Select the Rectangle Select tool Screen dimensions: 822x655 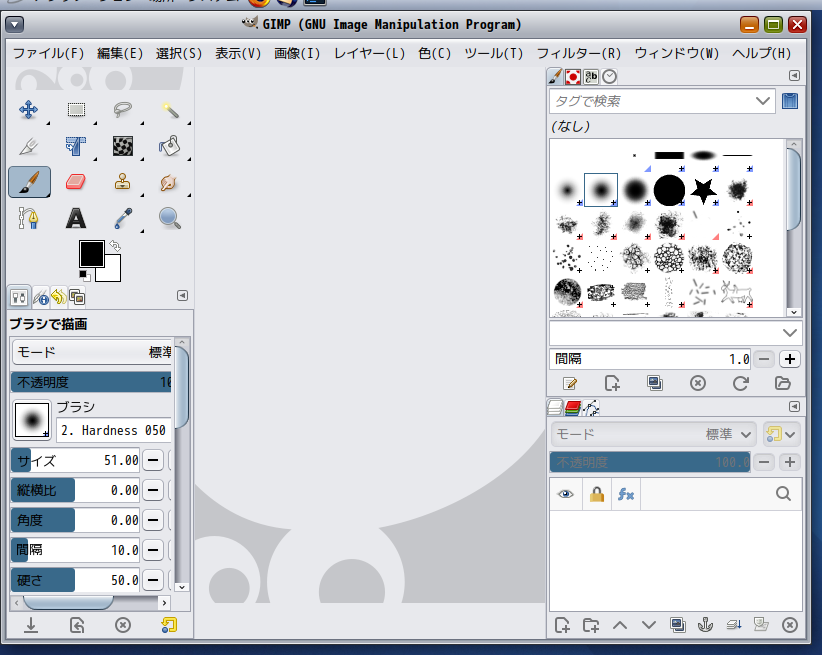[76, 110]
